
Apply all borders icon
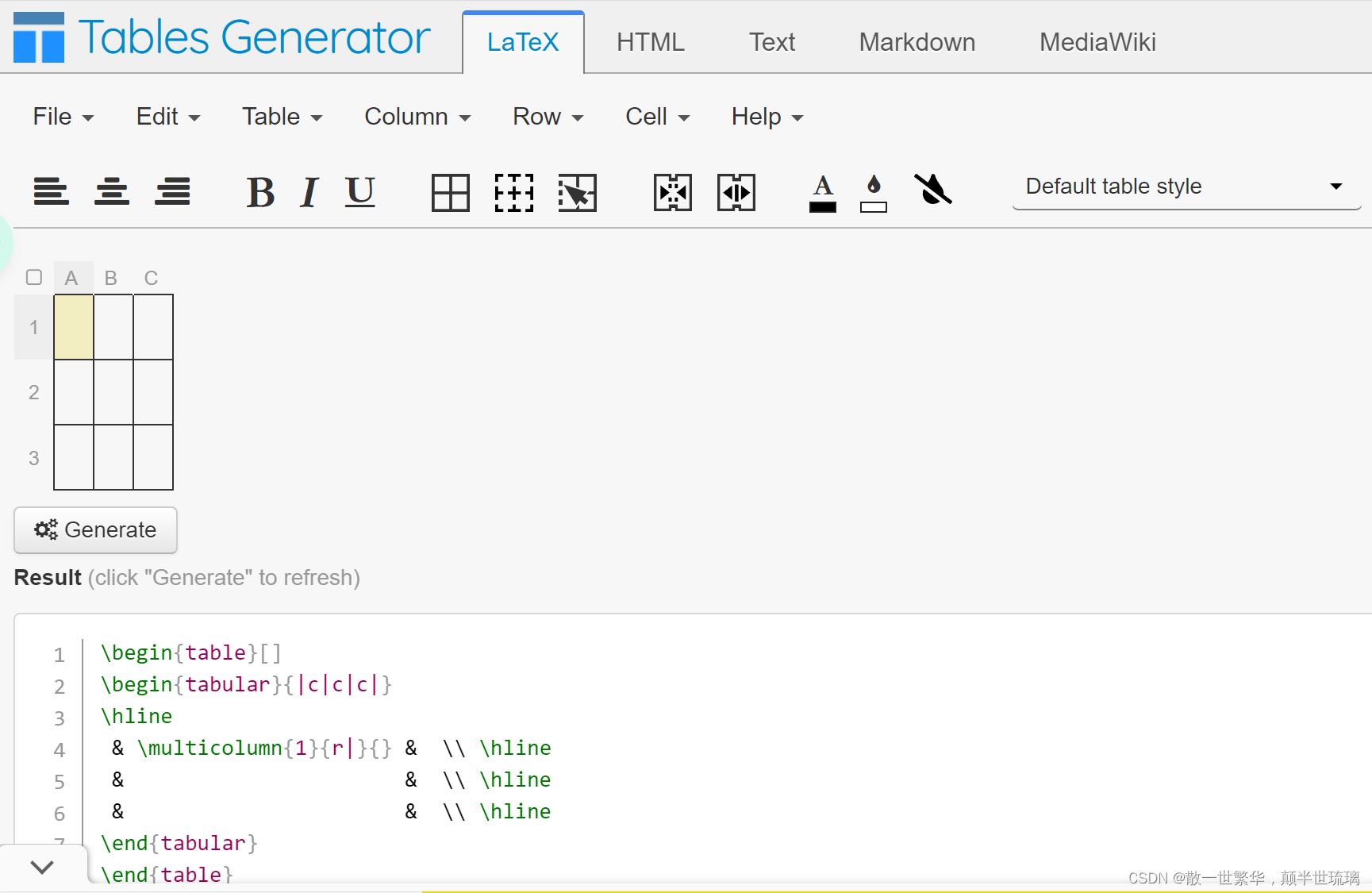pos(451,192)
